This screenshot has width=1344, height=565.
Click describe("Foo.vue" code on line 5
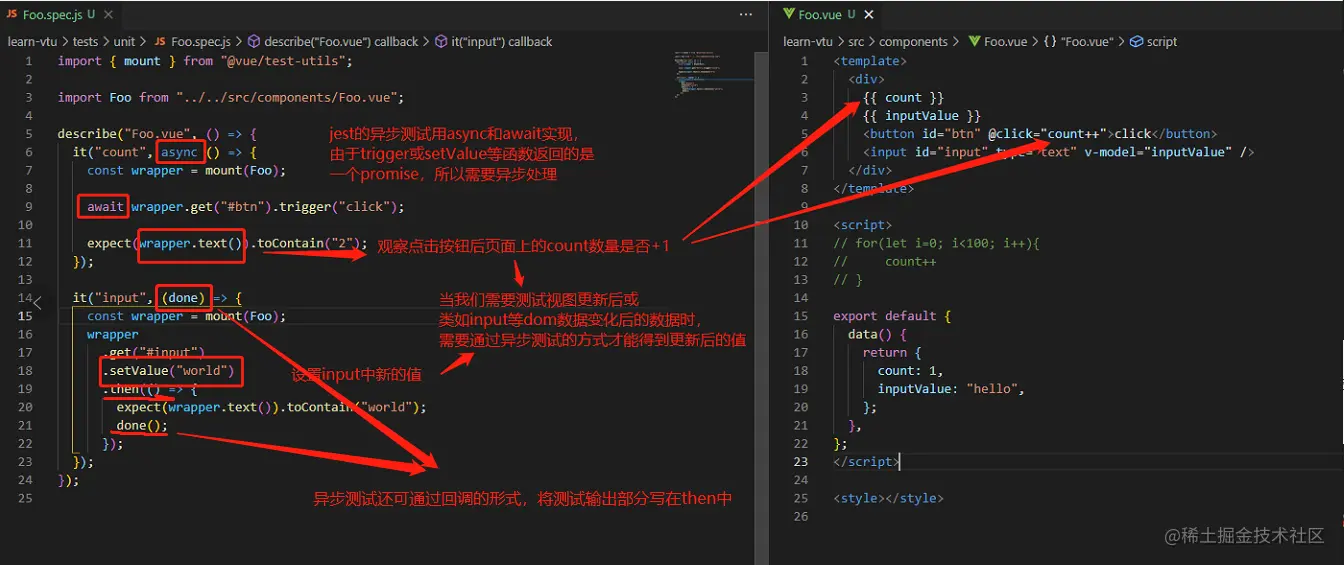click(x=158, y=134)
